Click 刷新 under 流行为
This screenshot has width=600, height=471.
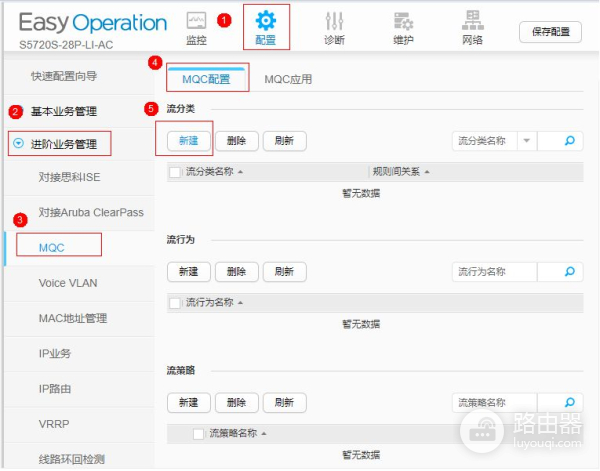coord(284,272)
